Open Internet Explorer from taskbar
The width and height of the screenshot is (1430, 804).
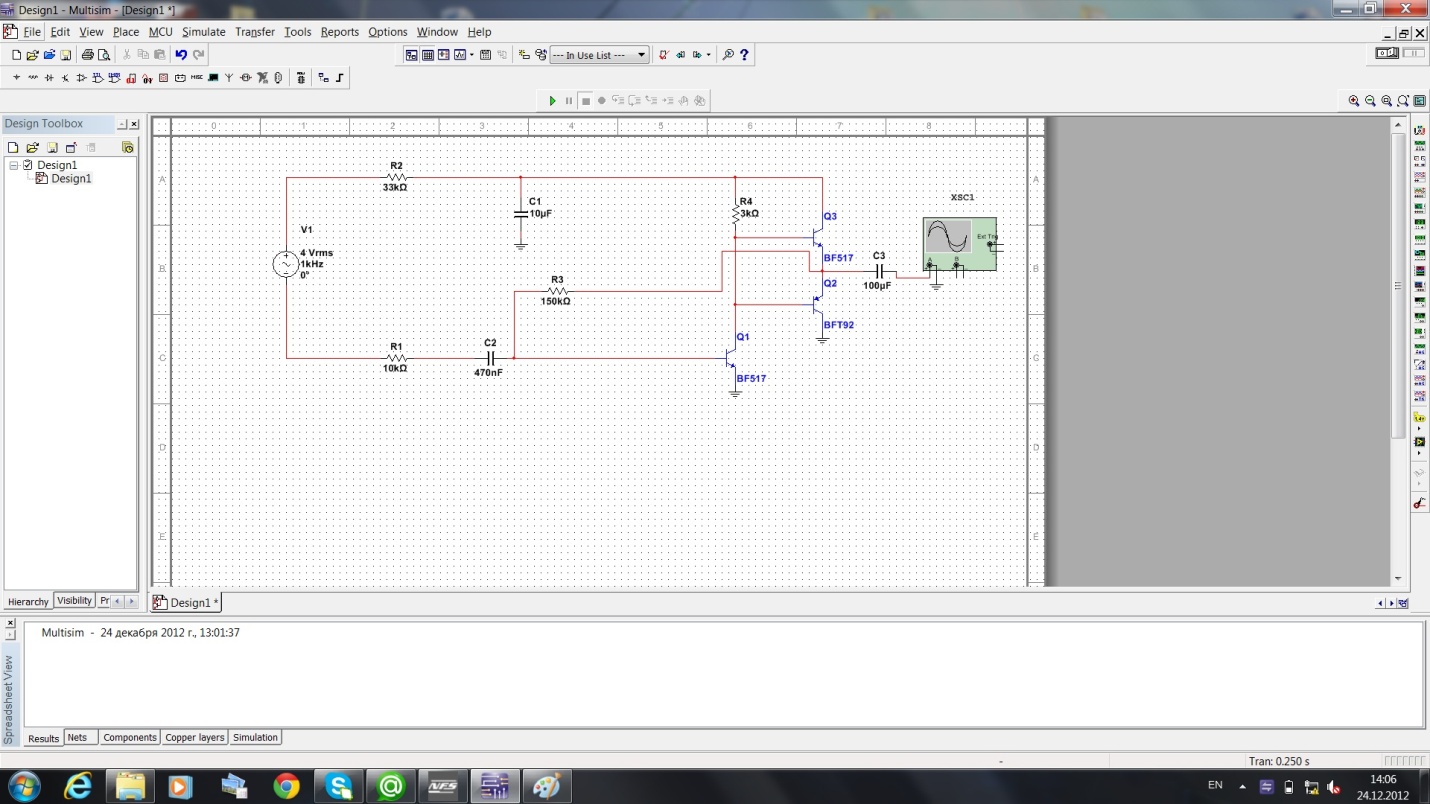(78, 787)
